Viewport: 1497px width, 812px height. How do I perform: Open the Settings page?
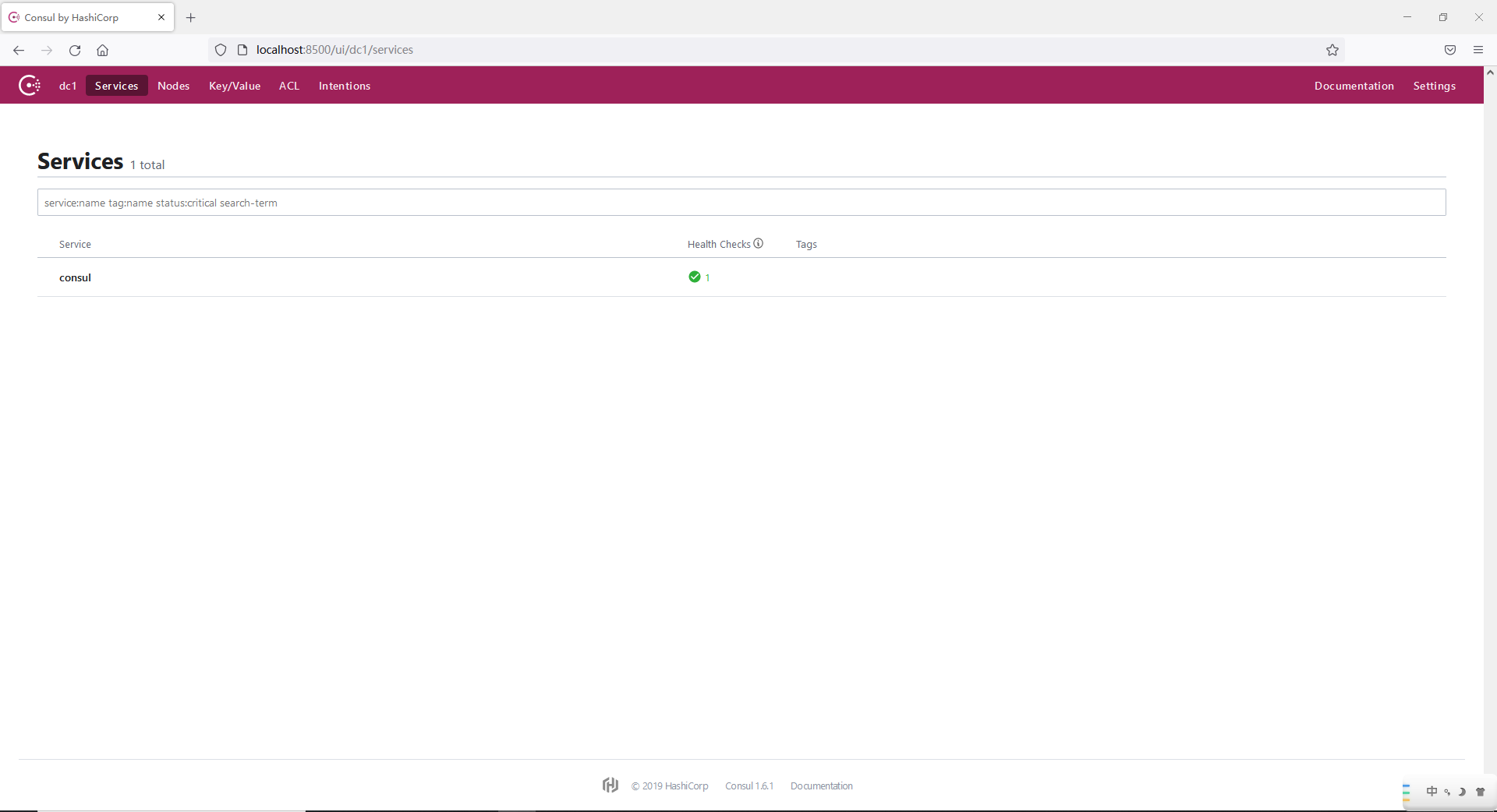(1435, 86)
